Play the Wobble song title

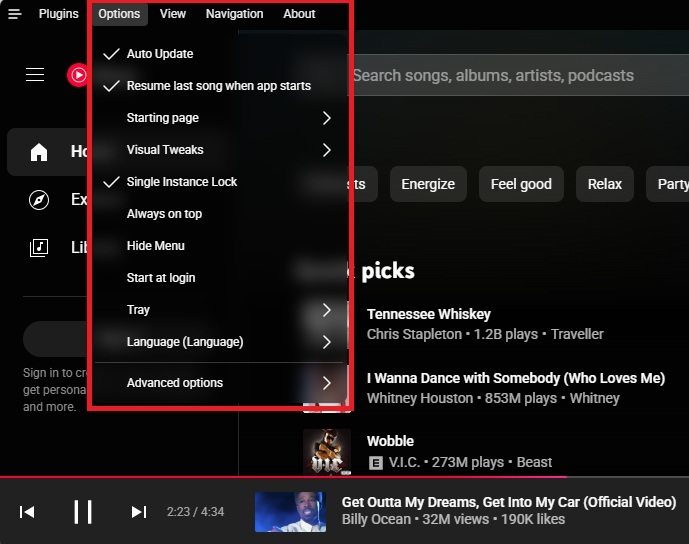(390, 441)
